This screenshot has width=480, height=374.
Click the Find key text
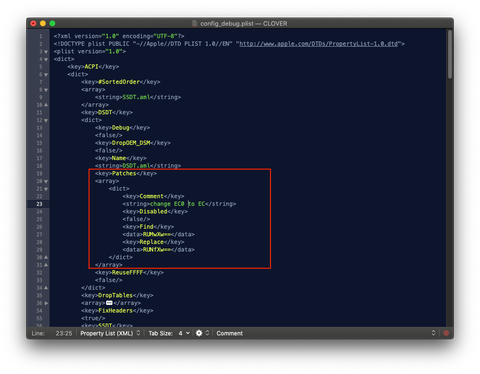pos(146,227)
